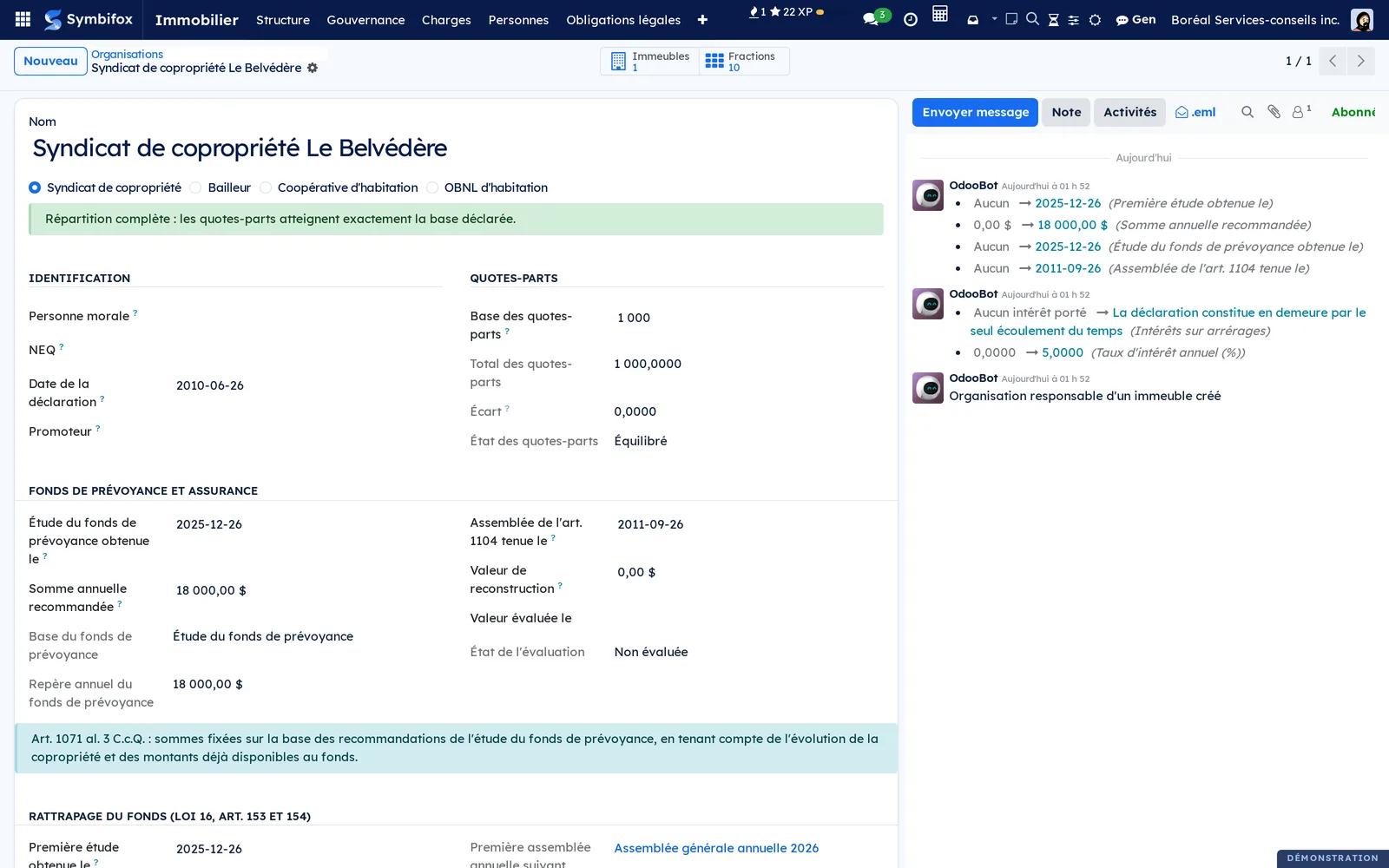The height and width of the screenshot is (868, 1389).
Task: Open the activities clock icon
Action: click(x=910, y=19)
